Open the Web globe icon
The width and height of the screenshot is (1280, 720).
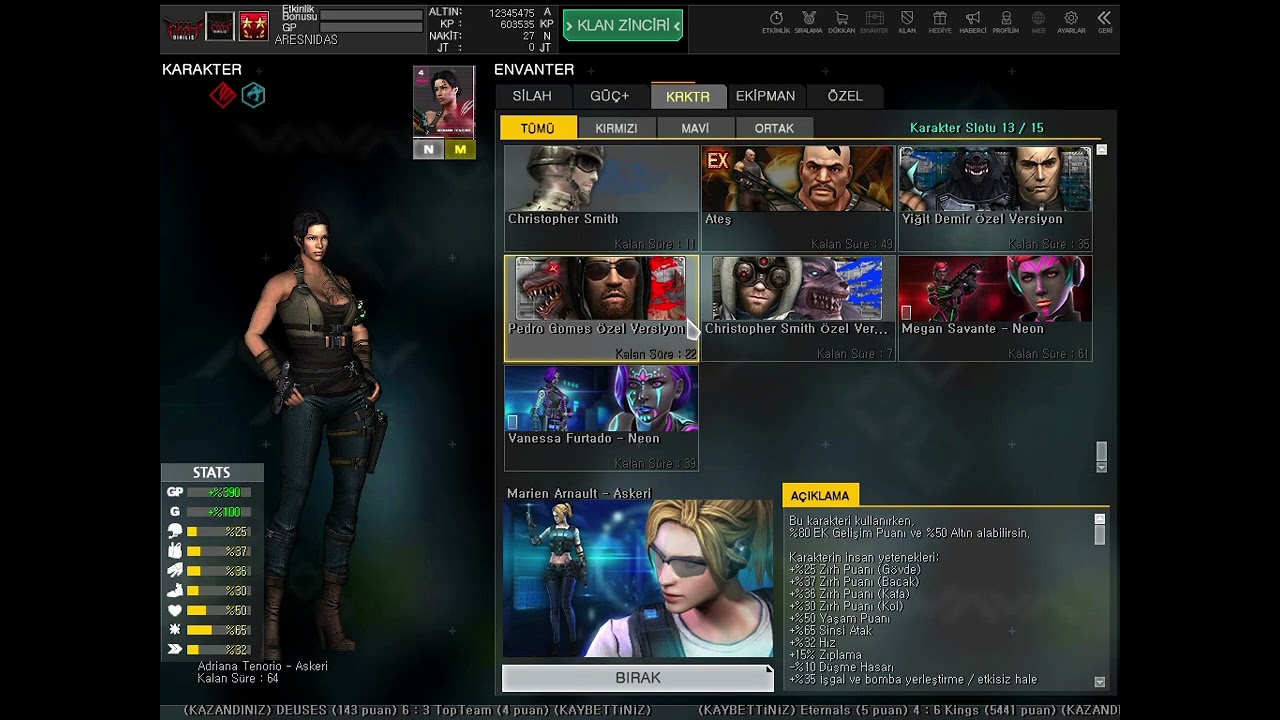pos(1039,22)
